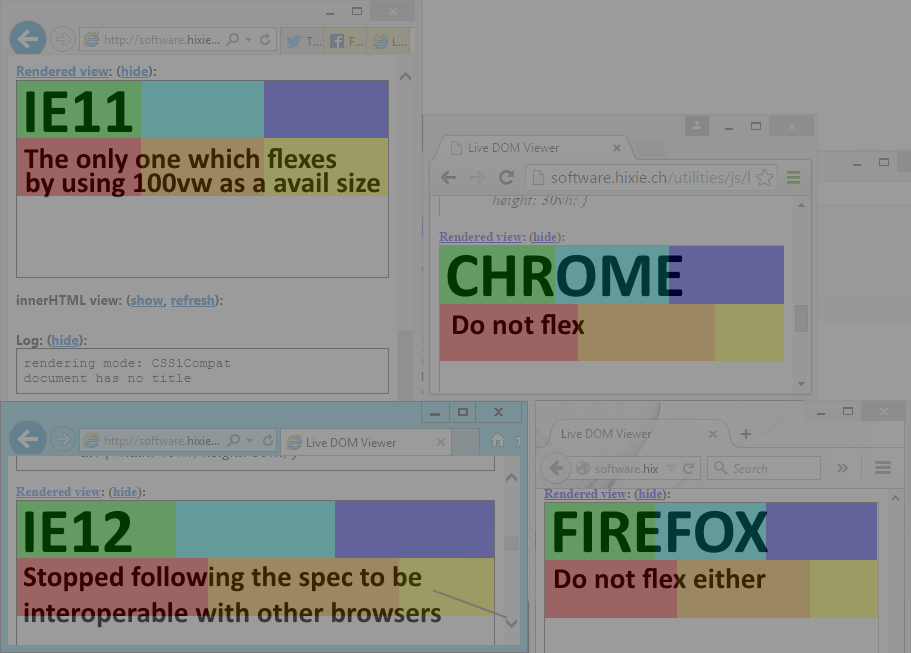Focus the IE11 window address bar URL
The image size is (911, 653).
click(162, 40)
